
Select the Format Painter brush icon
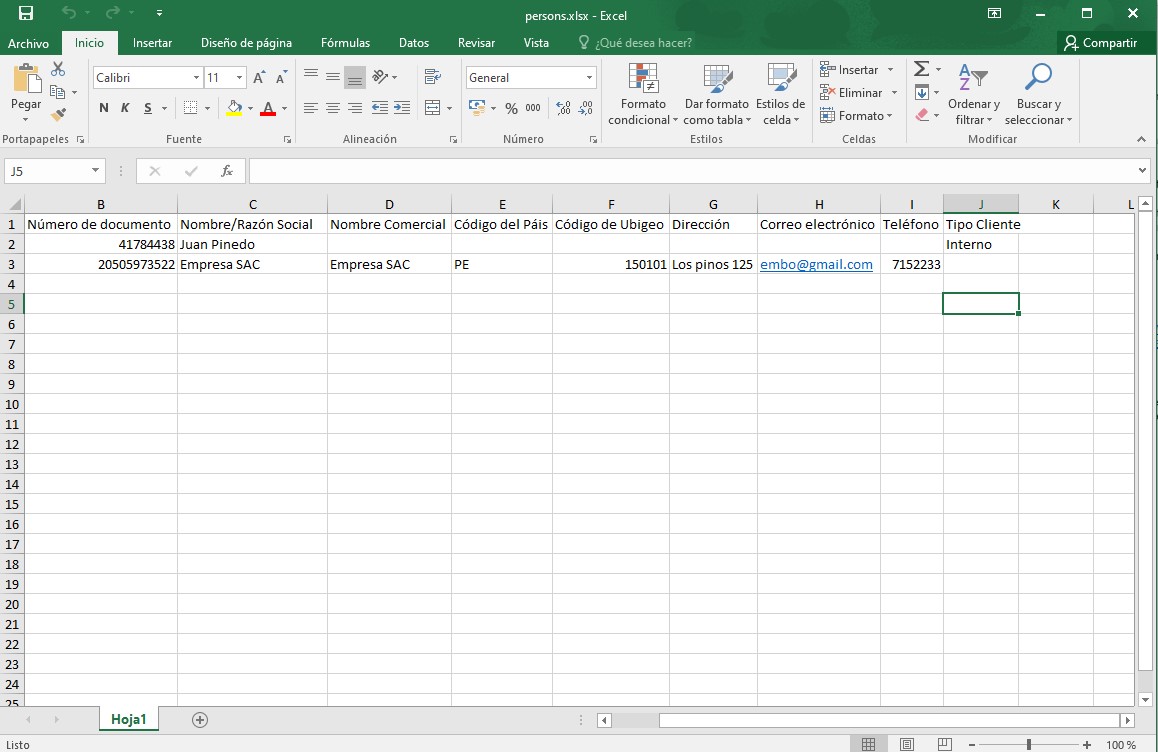[58, 115]
